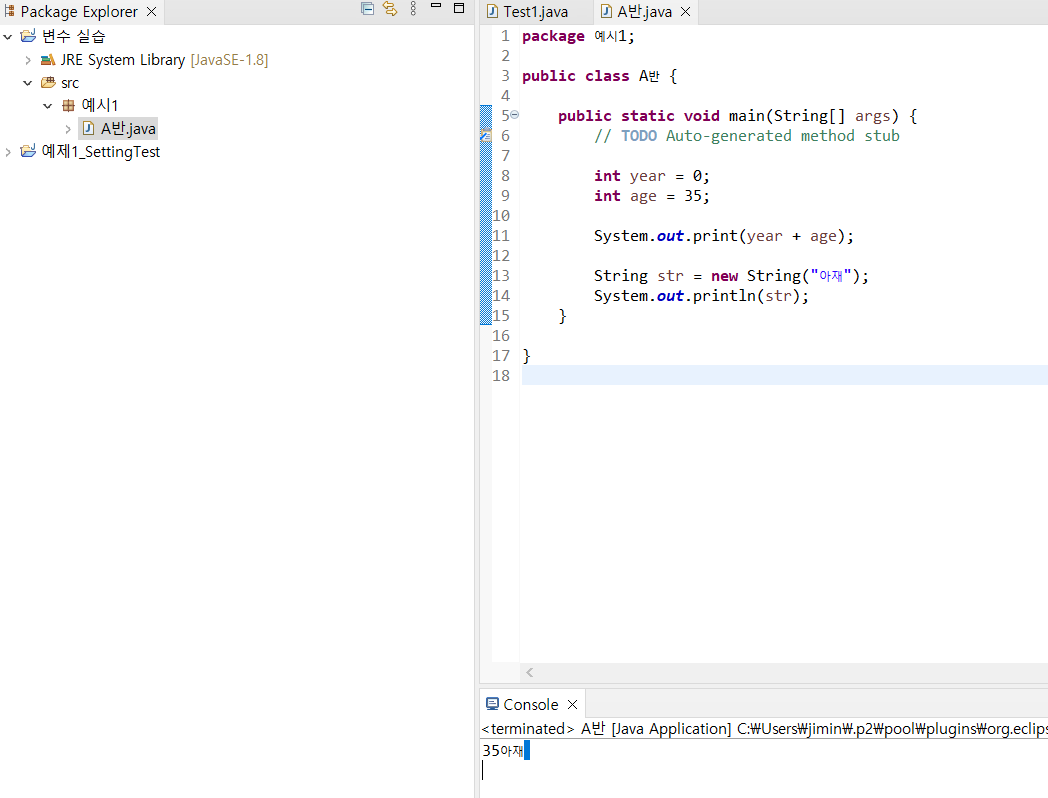
Task: Click the A반.java tab file icon
Action: click(x=606, y=11)
